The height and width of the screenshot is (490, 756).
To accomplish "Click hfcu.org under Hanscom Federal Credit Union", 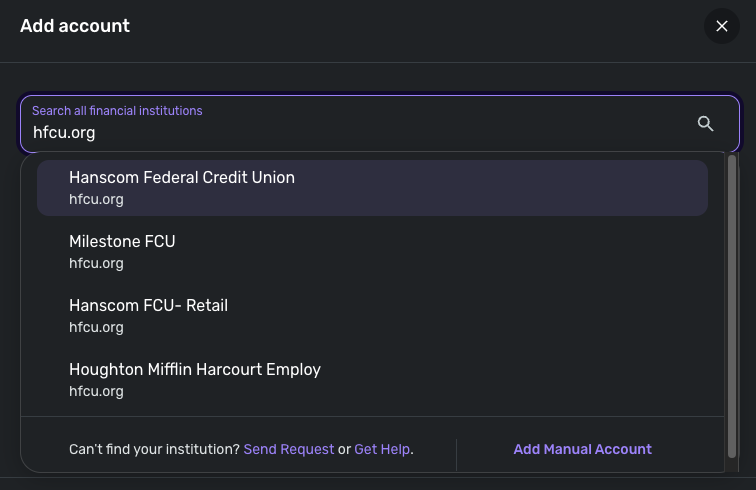I will (96, 200).
